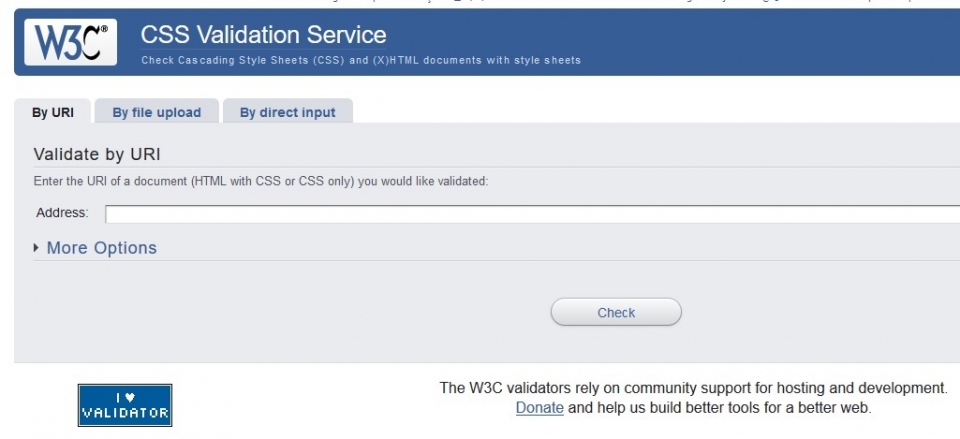Click the Validate by URI heading
The image size is (960, 439).
pyautogui.click(x=97, y=154)
